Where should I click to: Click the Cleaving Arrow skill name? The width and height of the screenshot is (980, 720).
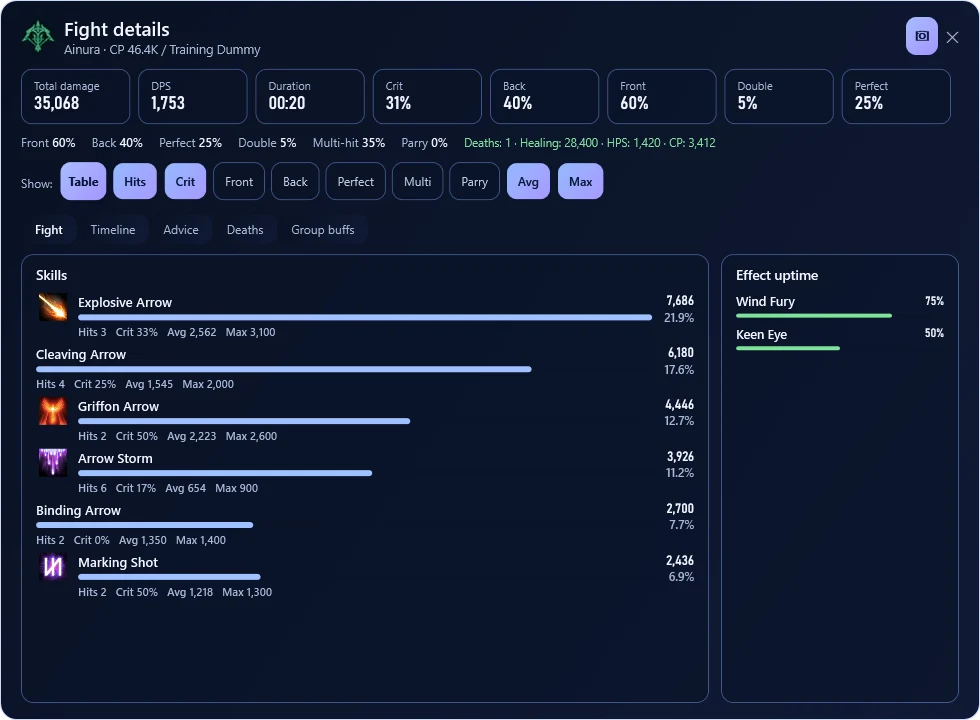coord(81,354)
